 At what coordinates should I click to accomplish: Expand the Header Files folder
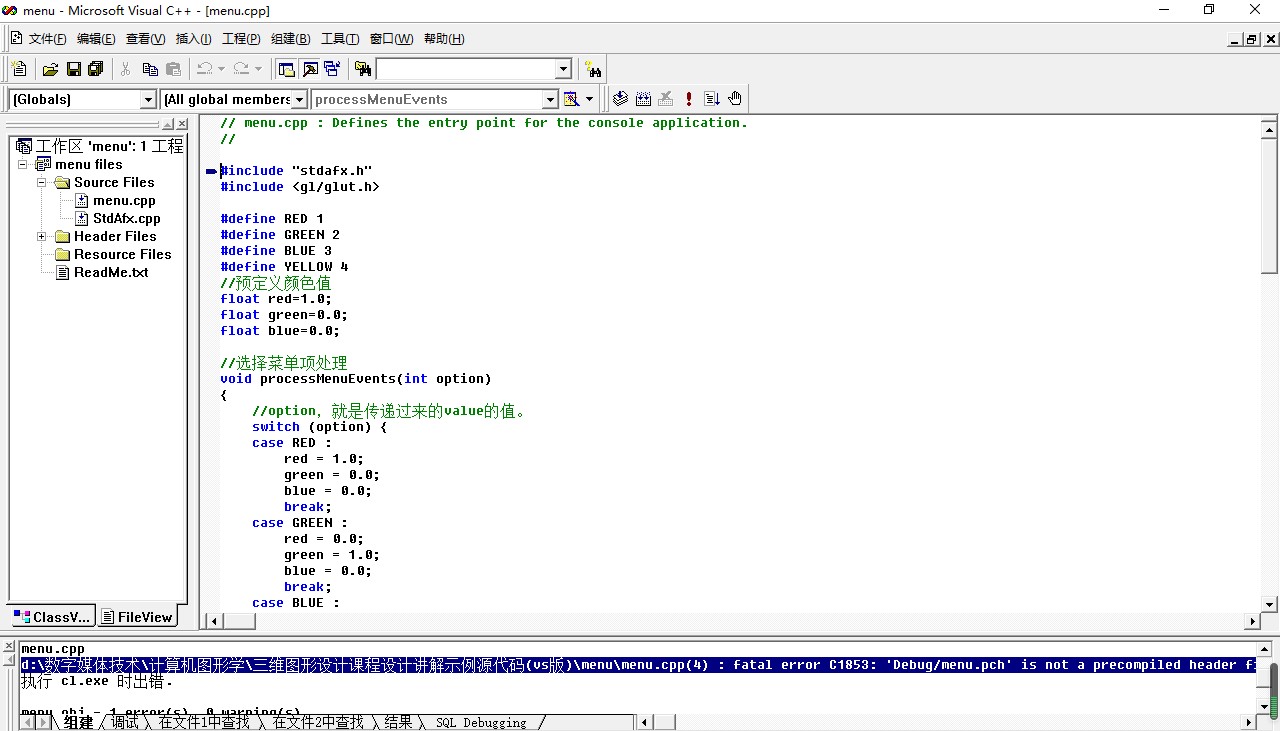tap(42, 237)
